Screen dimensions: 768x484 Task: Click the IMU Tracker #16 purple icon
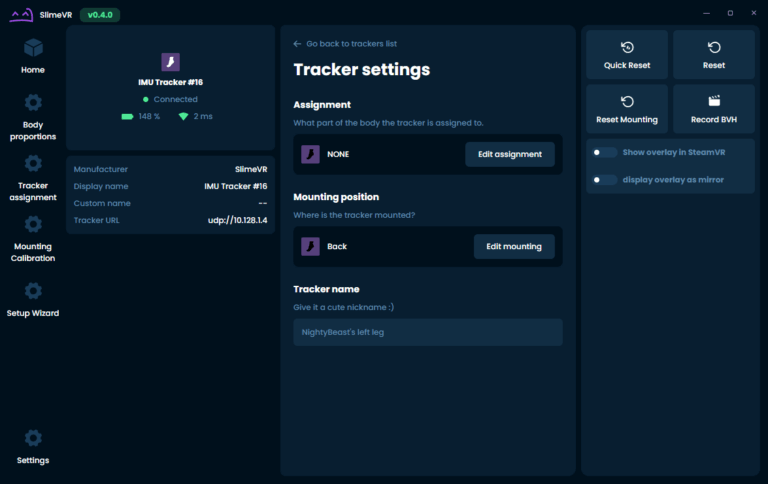[170, 62]
